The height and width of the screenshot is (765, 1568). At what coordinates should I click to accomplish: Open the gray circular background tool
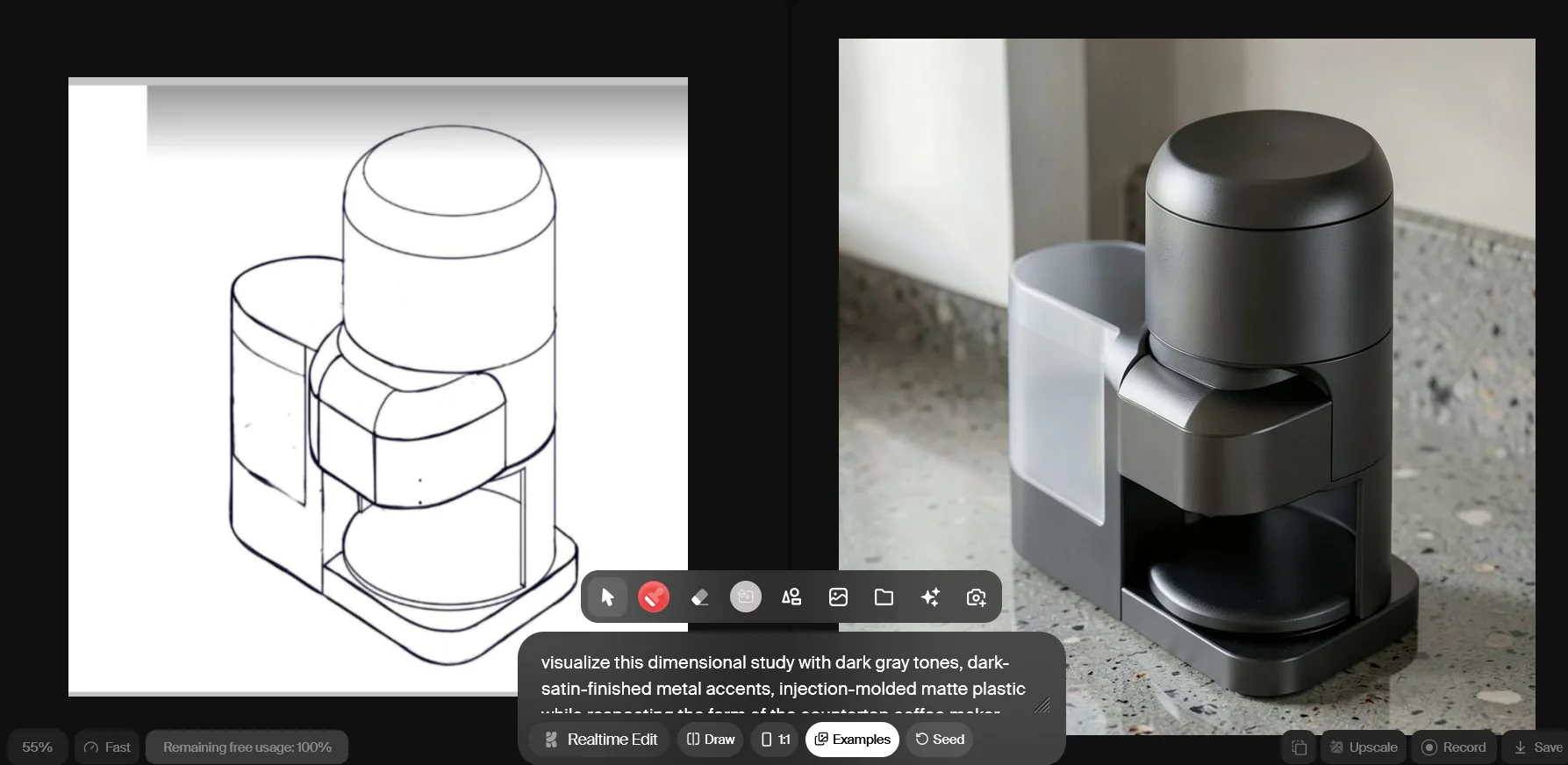point(746,597)
